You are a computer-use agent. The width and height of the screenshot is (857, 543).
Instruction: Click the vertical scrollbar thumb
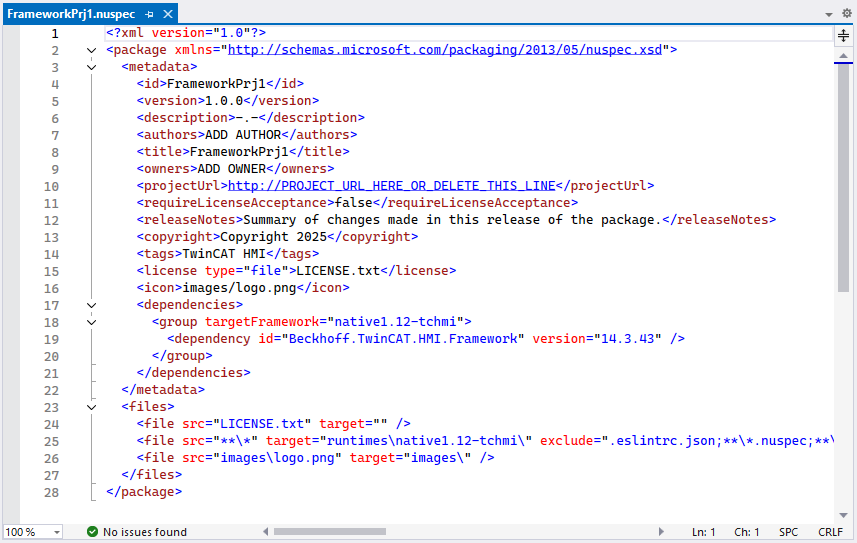tap(843, 178)
